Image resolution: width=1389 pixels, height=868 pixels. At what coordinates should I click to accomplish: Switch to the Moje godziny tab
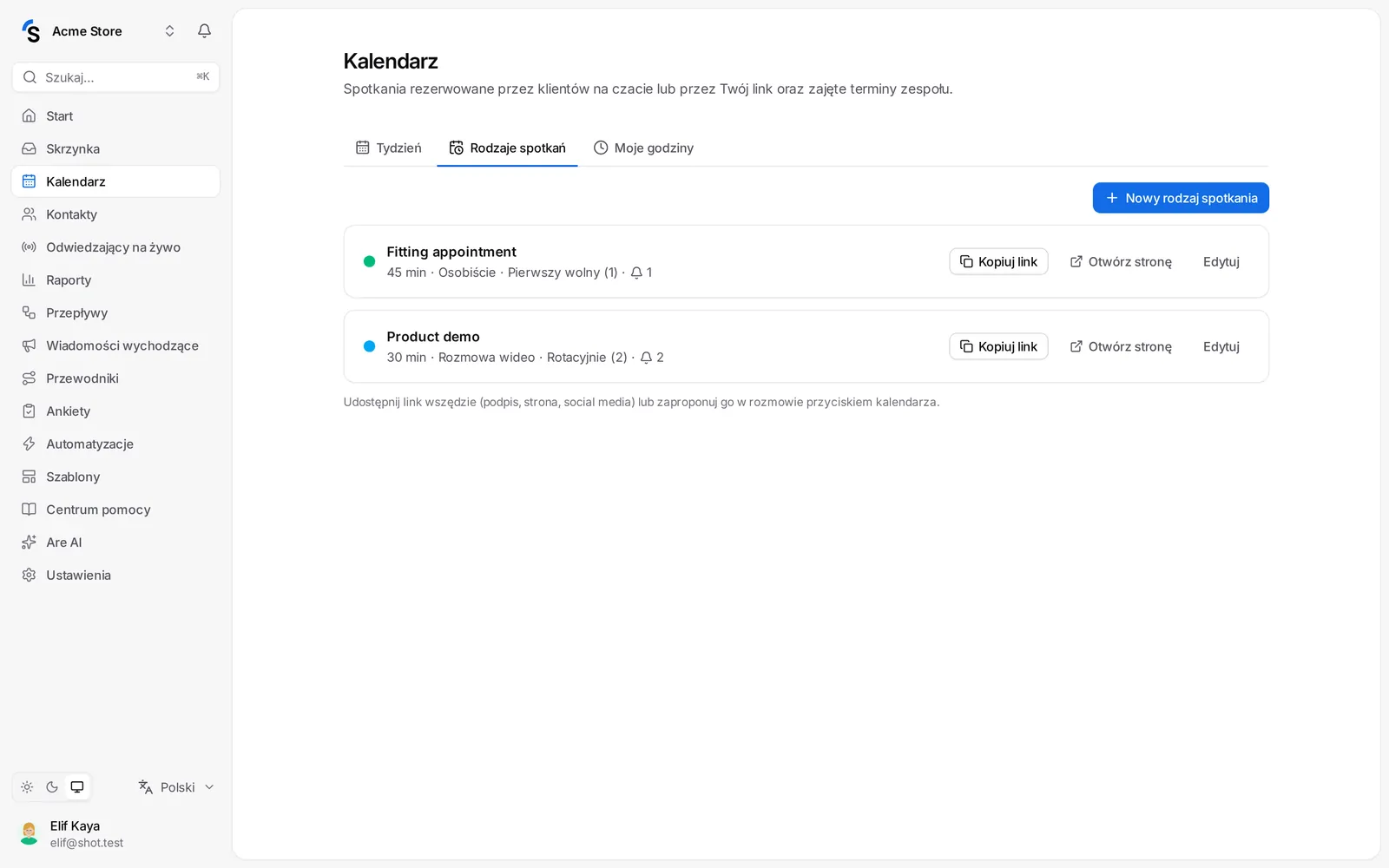click(643, 148)
